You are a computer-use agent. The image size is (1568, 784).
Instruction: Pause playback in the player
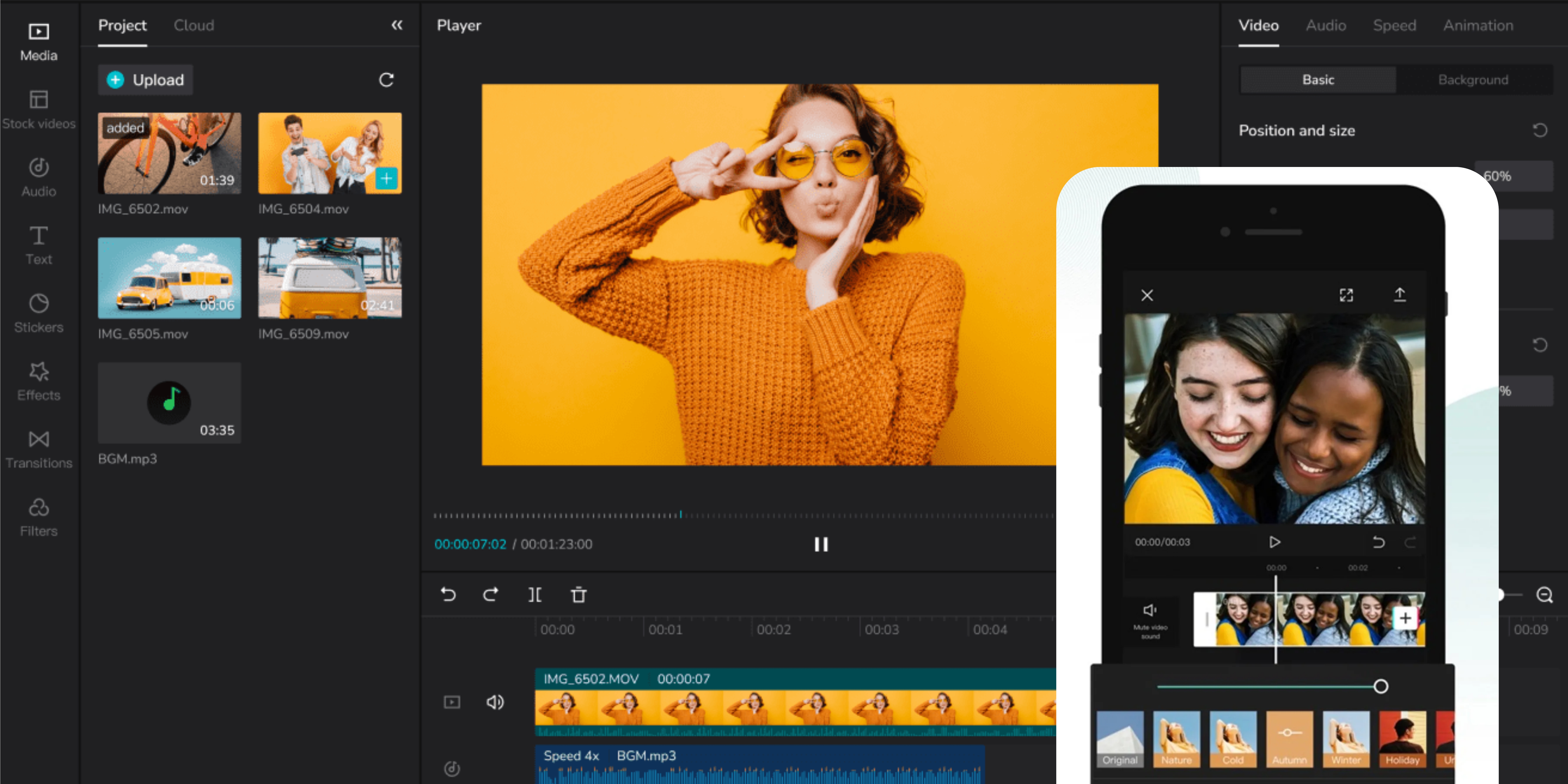[821, 544]
